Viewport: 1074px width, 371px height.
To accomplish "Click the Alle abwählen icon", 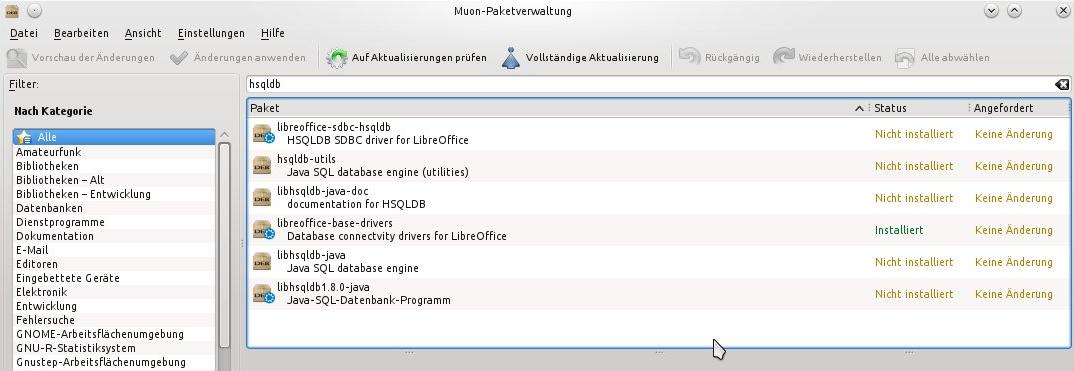I will 905,57.
